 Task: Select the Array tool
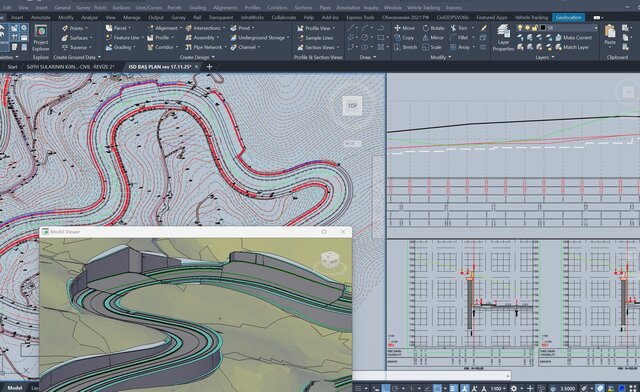tap(460, 47)
